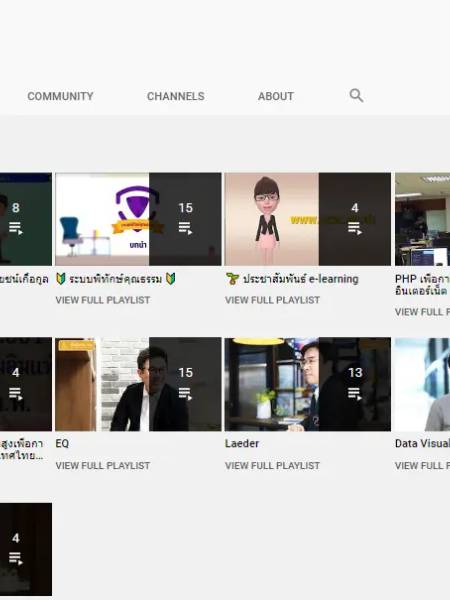Click the ระบบพิทักษ์คุณธรรม playlist title

tap(116, 279)
